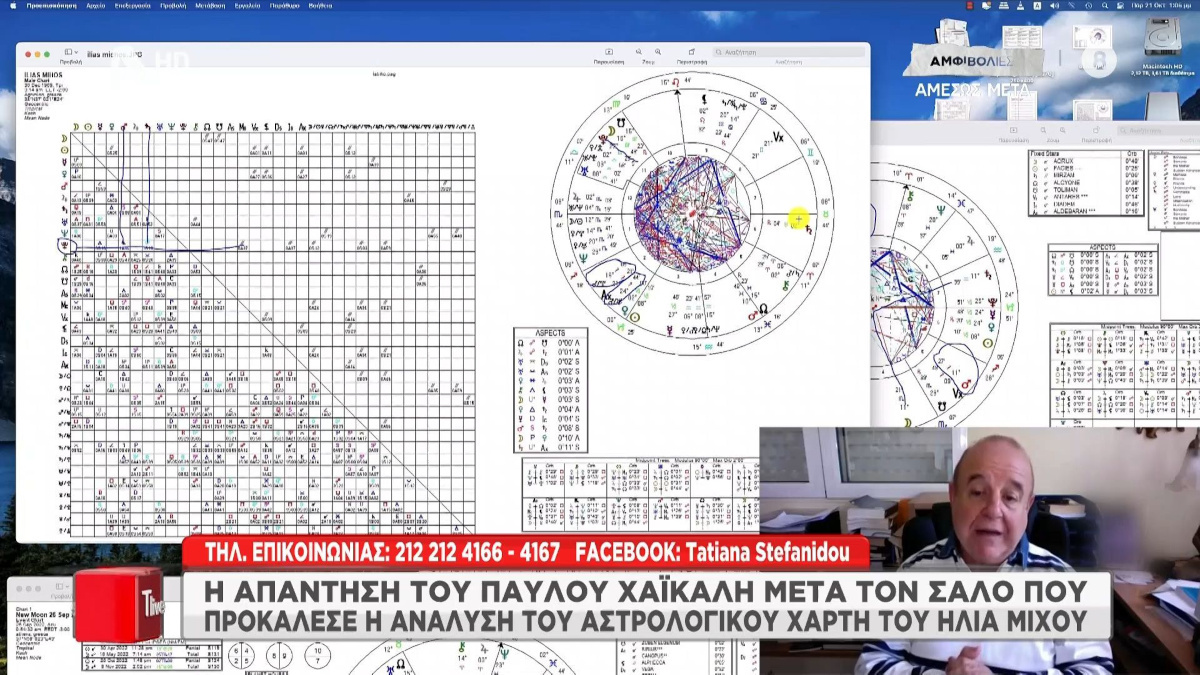This screenshot has width=1200, height=675.
Task: Click the Time Machine icon in the menu bar
Action: (1089, 5)
